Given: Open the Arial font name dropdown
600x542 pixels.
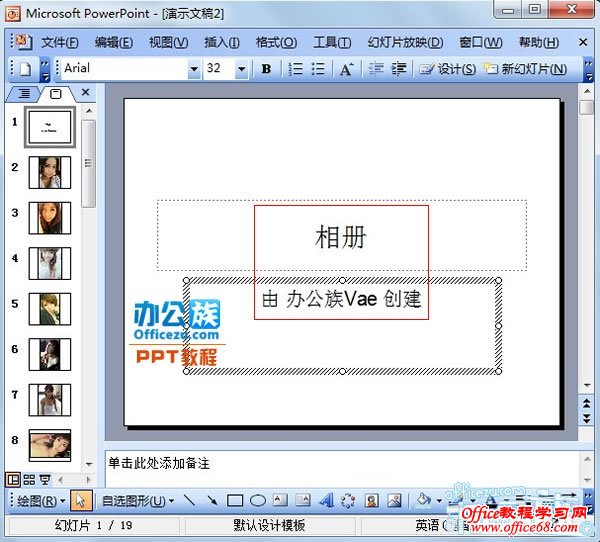Looking at the screenshot, I should point(194,69).
